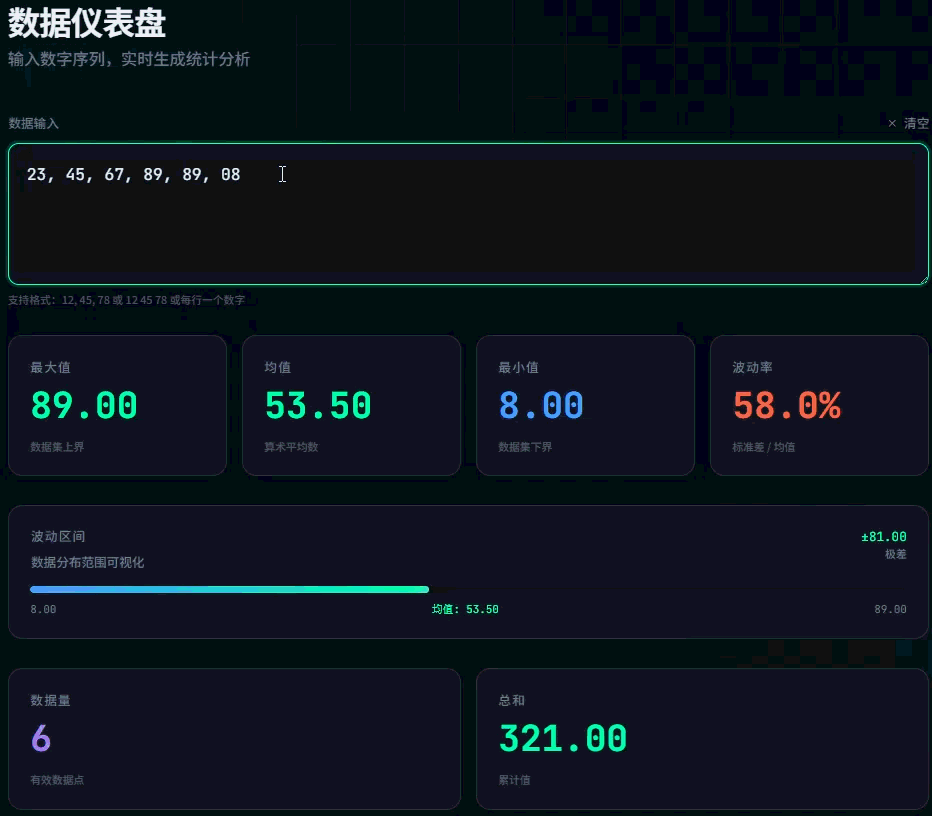Image resolution: width=932 pixels, height=816 pixels.
Task: Select the 最大值 statistic card
Action: point(117,405)
